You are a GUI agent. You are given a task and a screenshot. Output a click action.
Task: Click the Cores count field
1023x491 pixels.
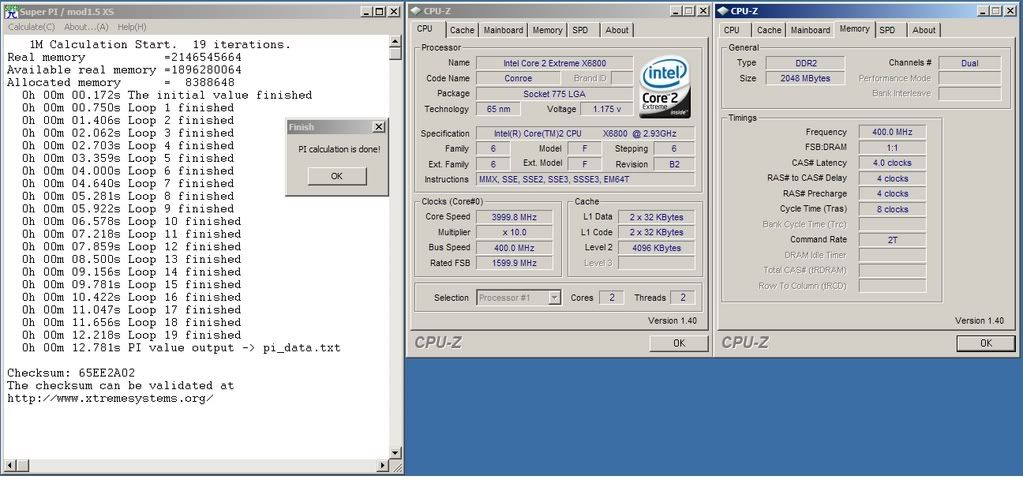(x=611, y=298)
